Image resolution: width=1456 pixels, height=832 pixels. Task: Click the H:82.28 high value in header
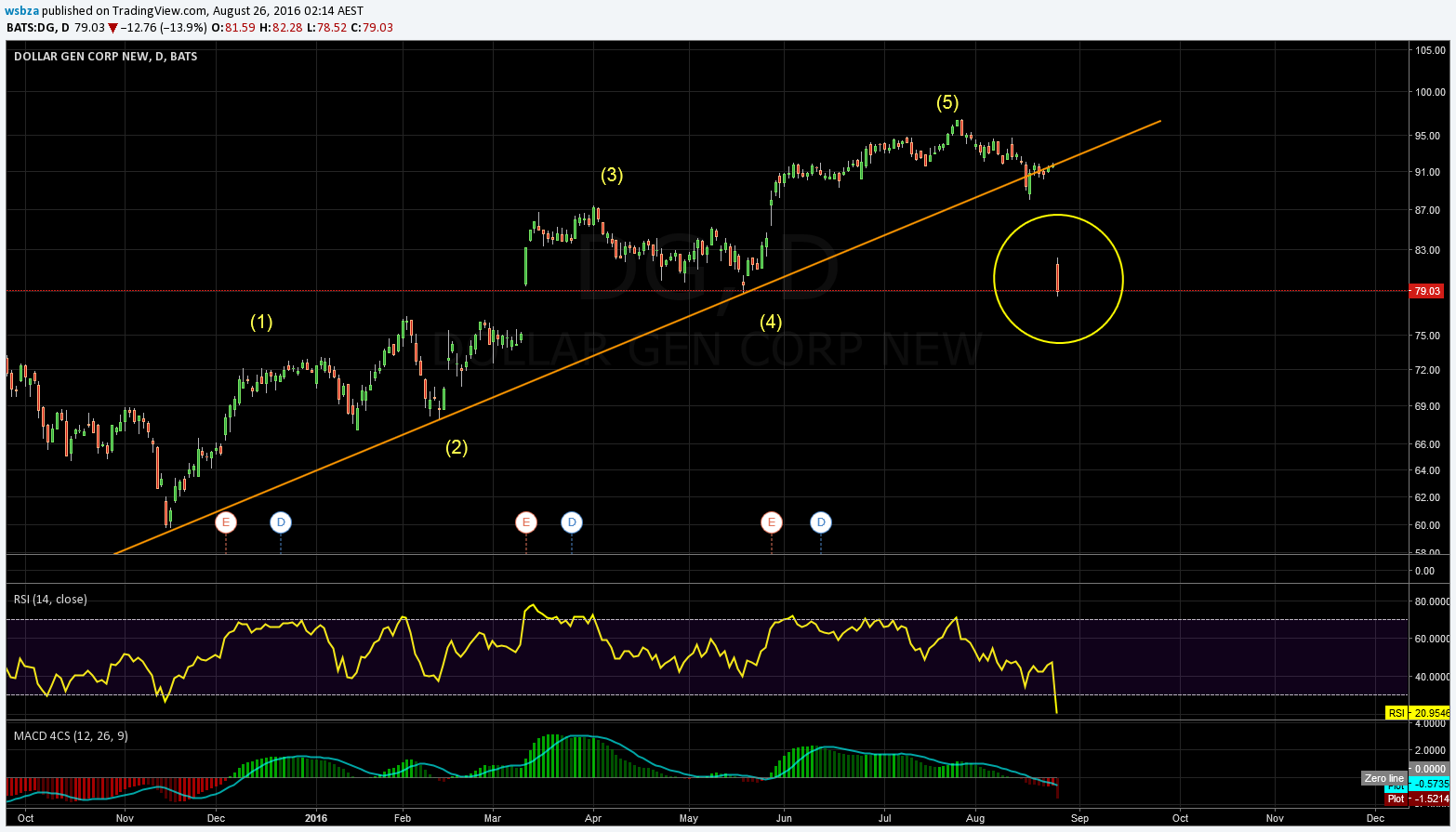click(281, 27)
